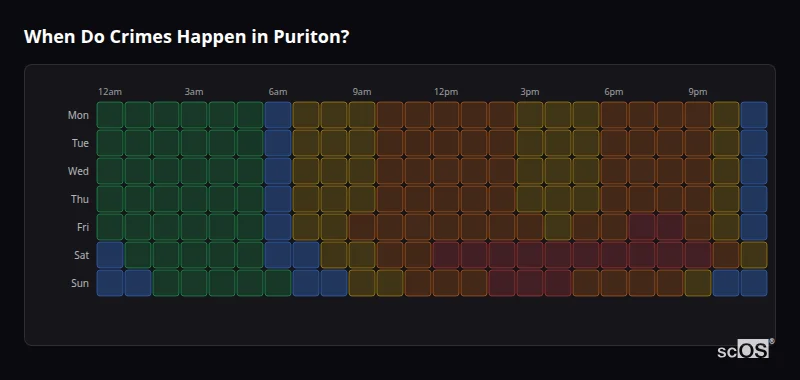Click the Thursday 2pm orange cell
This screenshot has height=380, width=800.
pyautogui.click(x=502, y=199)
